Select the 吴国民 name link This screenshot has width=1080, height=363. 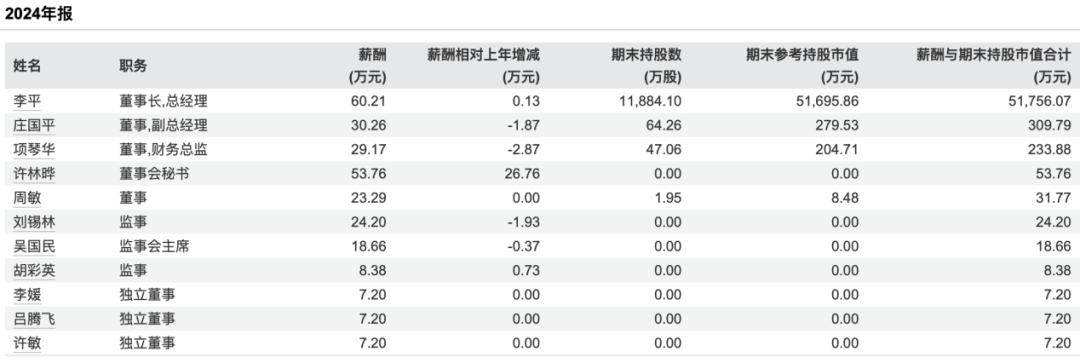(x=34, y=247)
